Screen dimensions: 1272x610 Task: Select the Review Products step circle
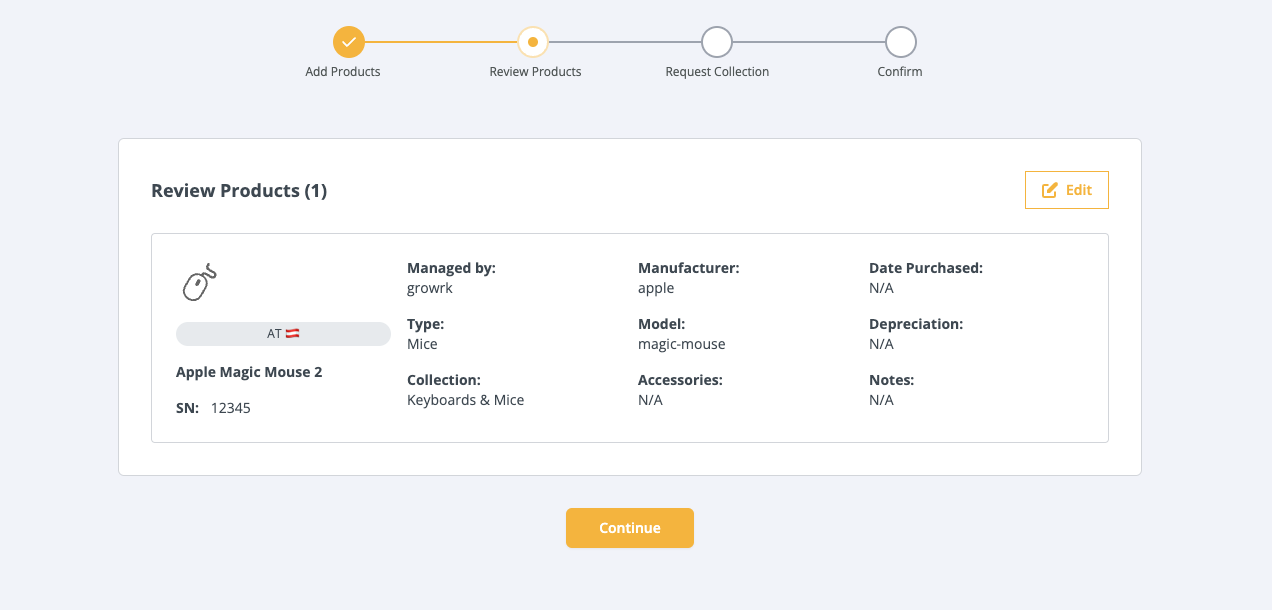point(533,42)
